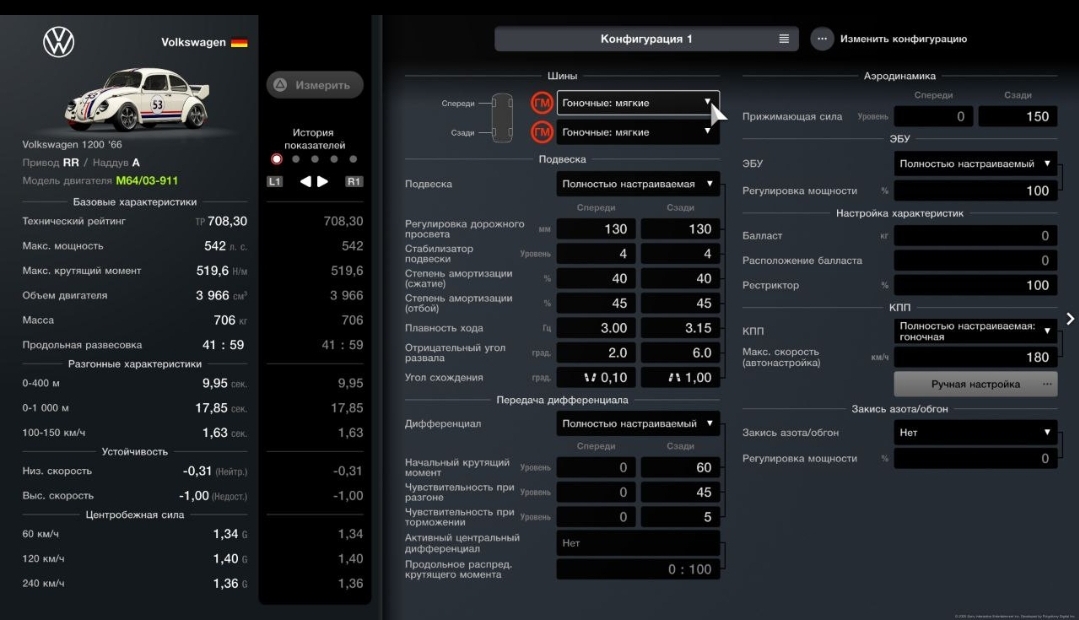
Task: Click the R1 button icon
Action: 354,182
